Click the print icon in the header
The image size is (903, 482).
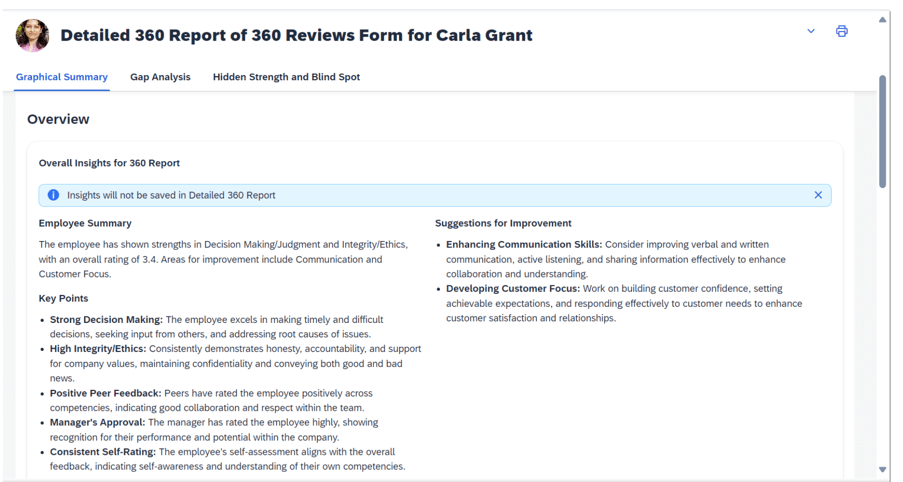tap(841, 31)
